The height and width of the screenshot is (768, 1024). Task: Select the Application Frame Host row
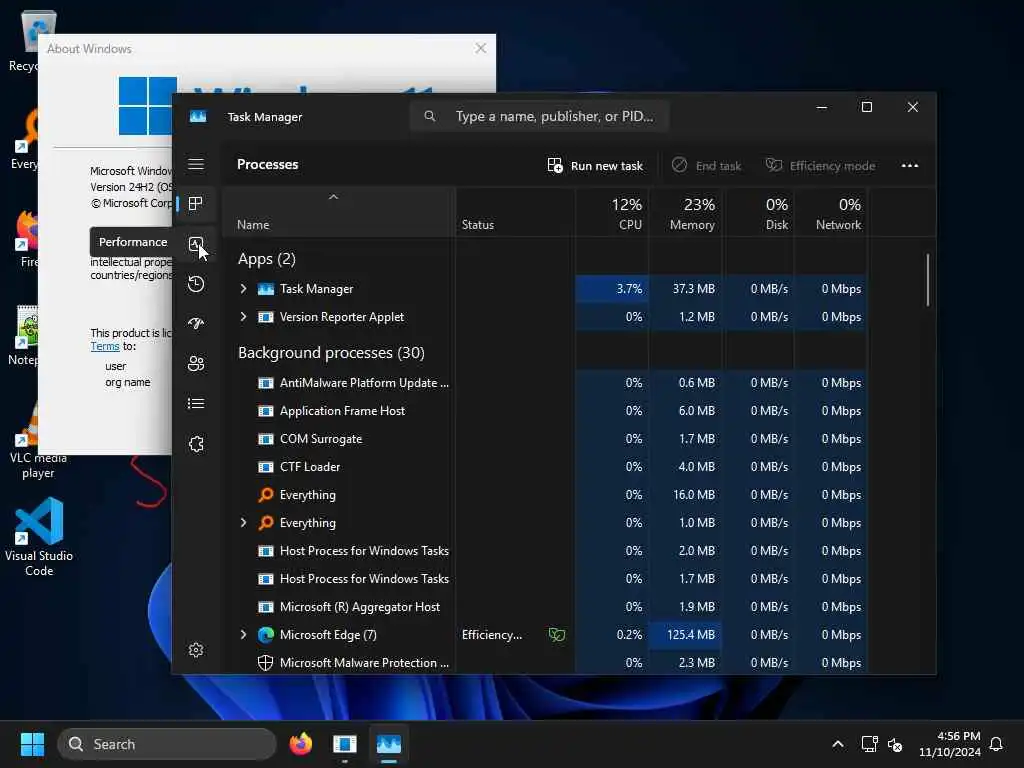point(545,411)
